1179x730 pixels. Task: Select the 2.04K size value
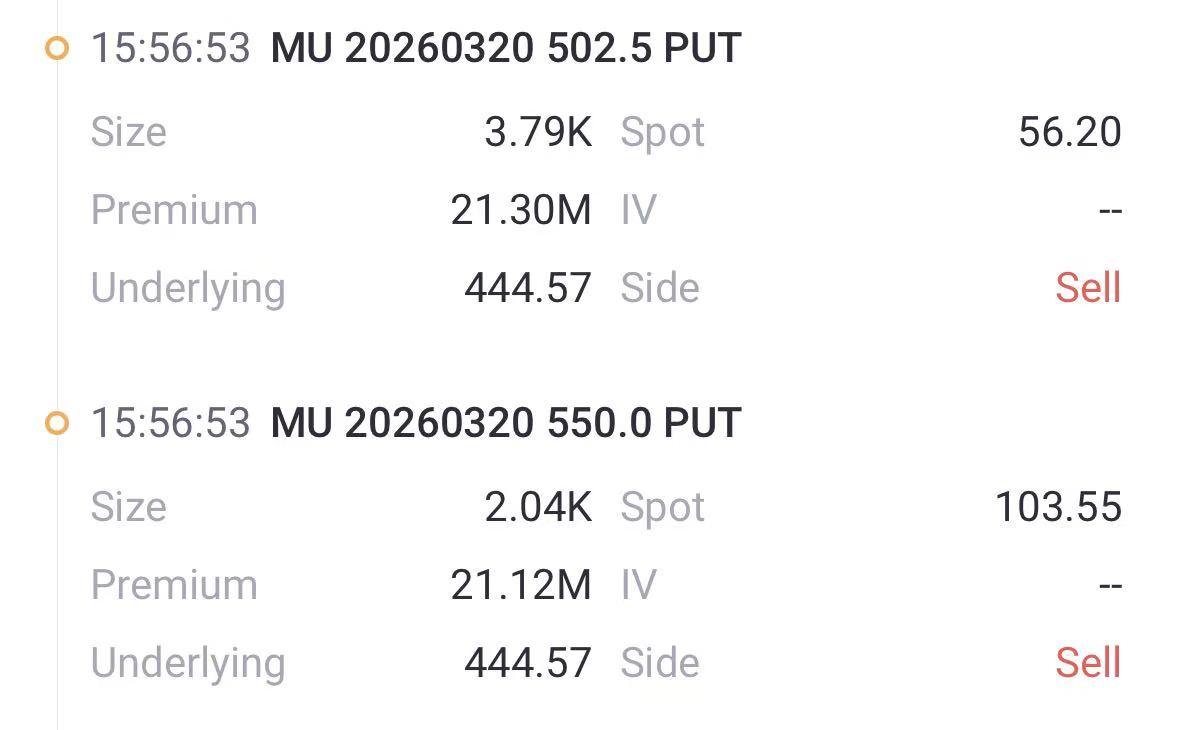[538, 507]
